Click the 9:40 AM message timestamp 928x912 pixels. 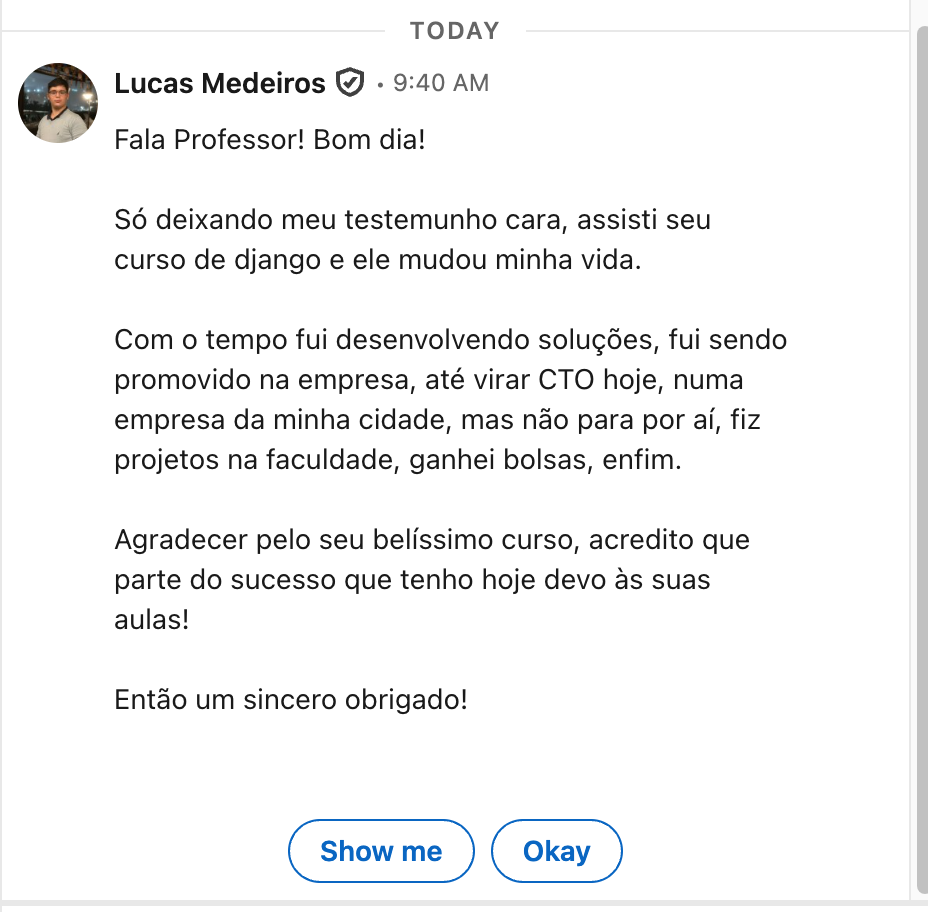pos(441,83)
